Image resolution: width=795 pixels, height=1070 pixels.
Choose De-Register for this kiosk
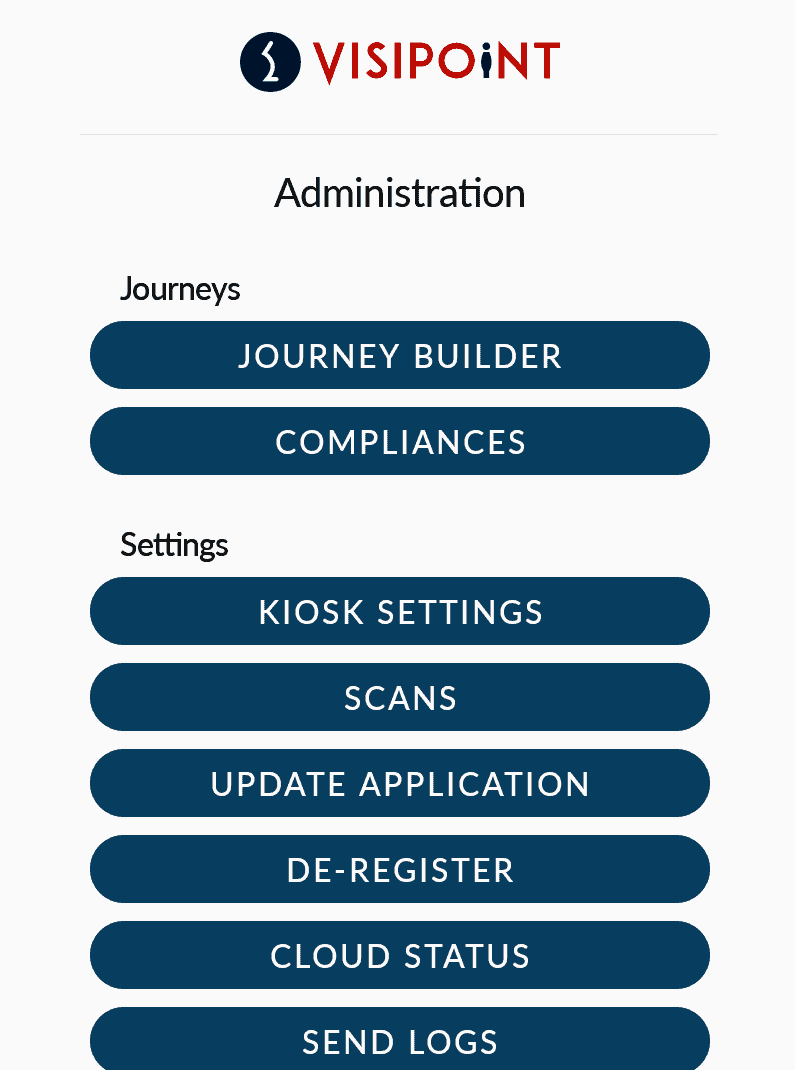click(x=400, y=869)
